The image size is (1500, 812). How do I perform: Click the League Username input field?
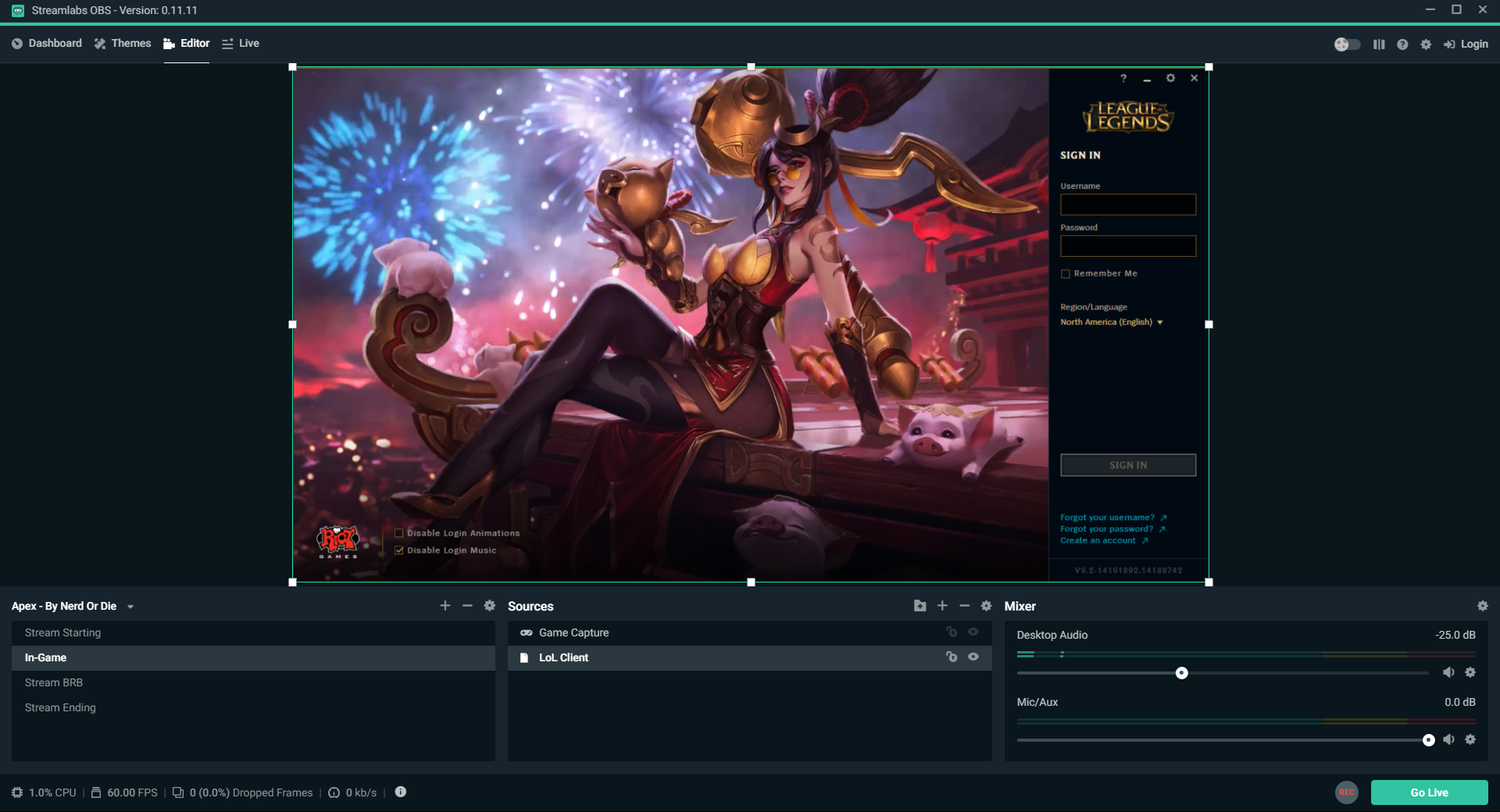pos(1128,205)
